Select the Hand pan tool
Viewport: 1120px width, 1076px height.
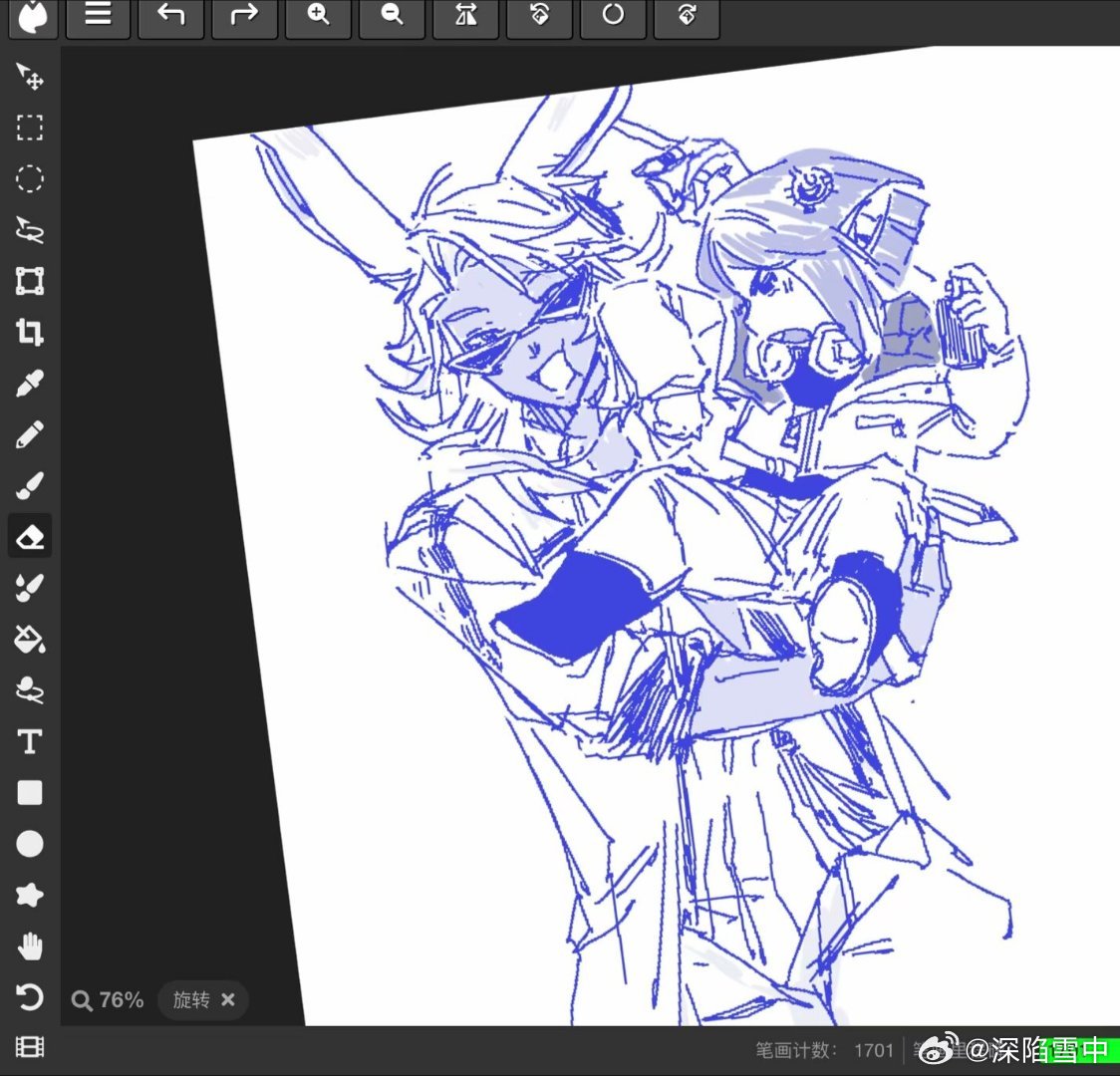[x=29, y=946]
